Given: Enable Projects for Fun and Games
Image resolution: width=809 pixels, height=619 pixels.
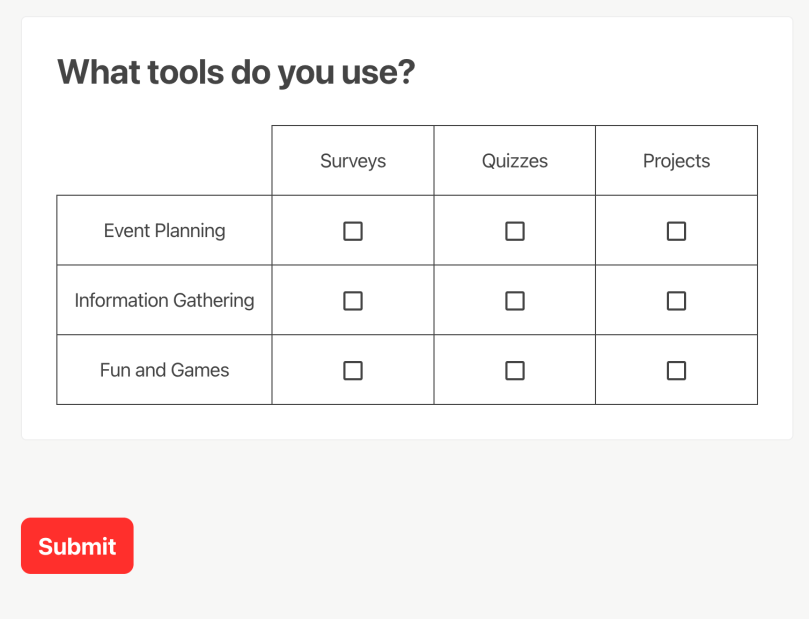Looking at the screenshot, I should [677, 371].
